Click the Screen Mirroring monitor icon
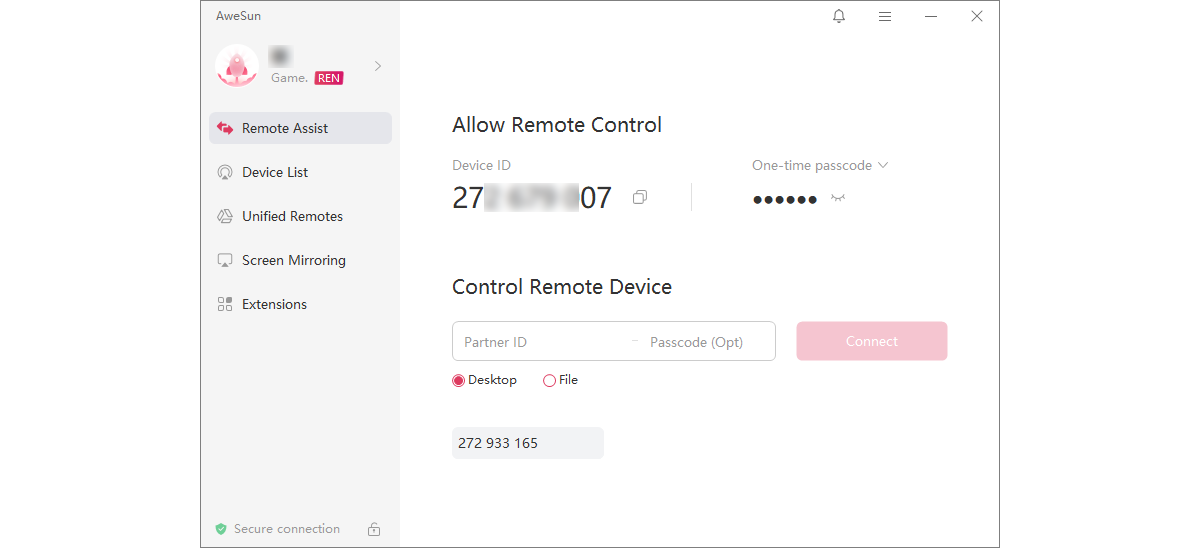This screenshot has width=1200, height=548. (x=225, y=260)
